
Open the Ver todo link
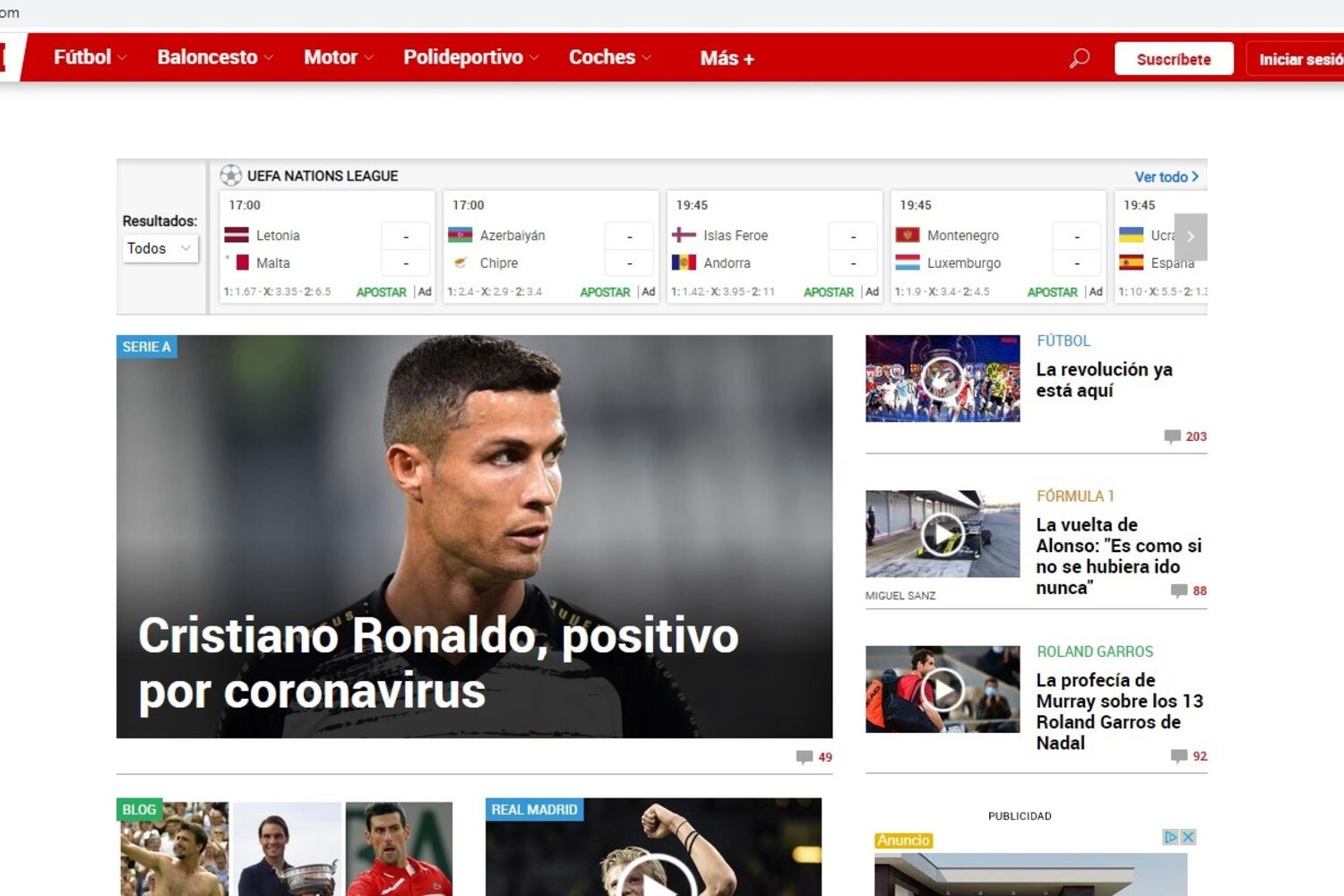pyautogui.click(x=1167, y=177)
